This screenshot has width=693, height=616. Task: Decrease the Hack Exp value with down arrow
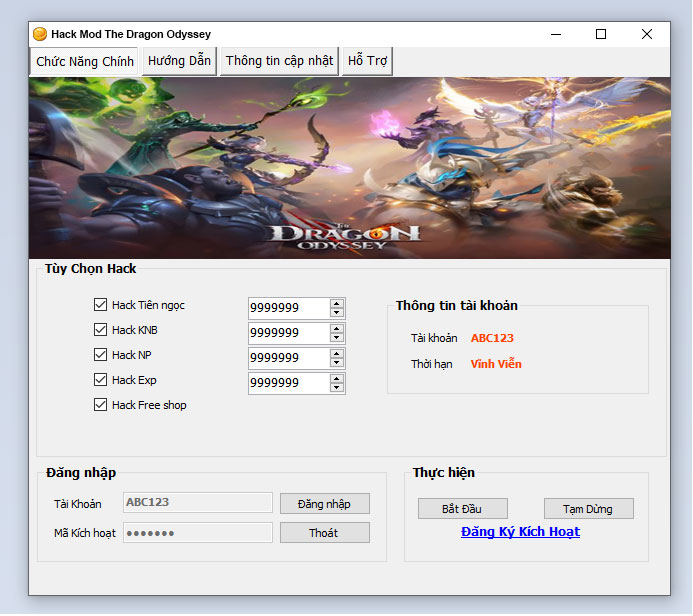click(x=337, y=388)
